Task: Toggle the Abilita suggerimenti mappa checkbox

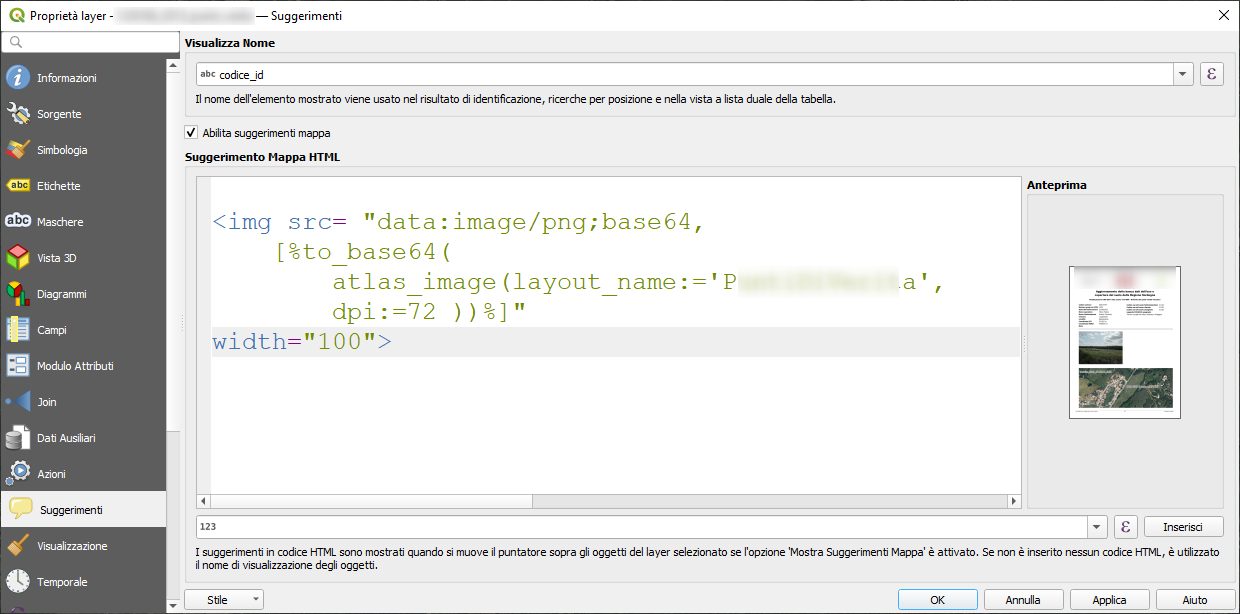Action: pyautogui.click(x=191, y=133)
